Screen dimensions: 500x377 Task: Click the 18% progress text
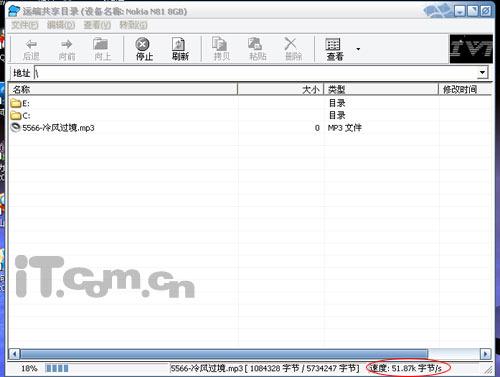click(29, 368)
